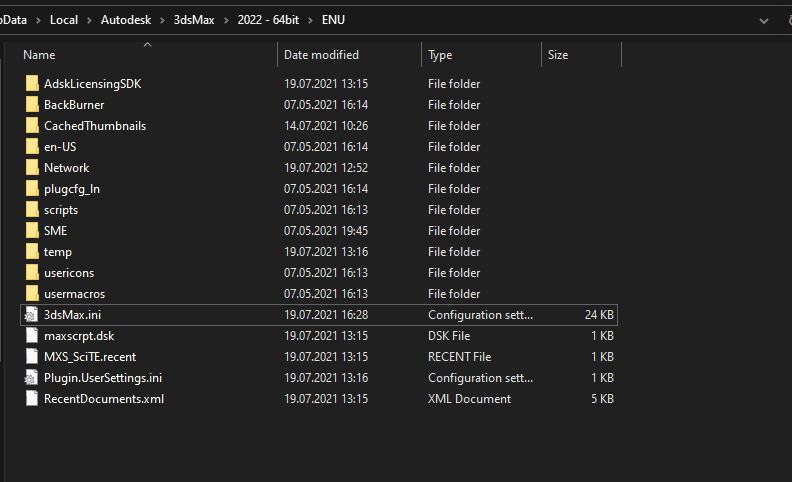Select the Plugin.UserSettings.ini file name
The height and width of the screenshot is (482, 792).
click(103, 377)
